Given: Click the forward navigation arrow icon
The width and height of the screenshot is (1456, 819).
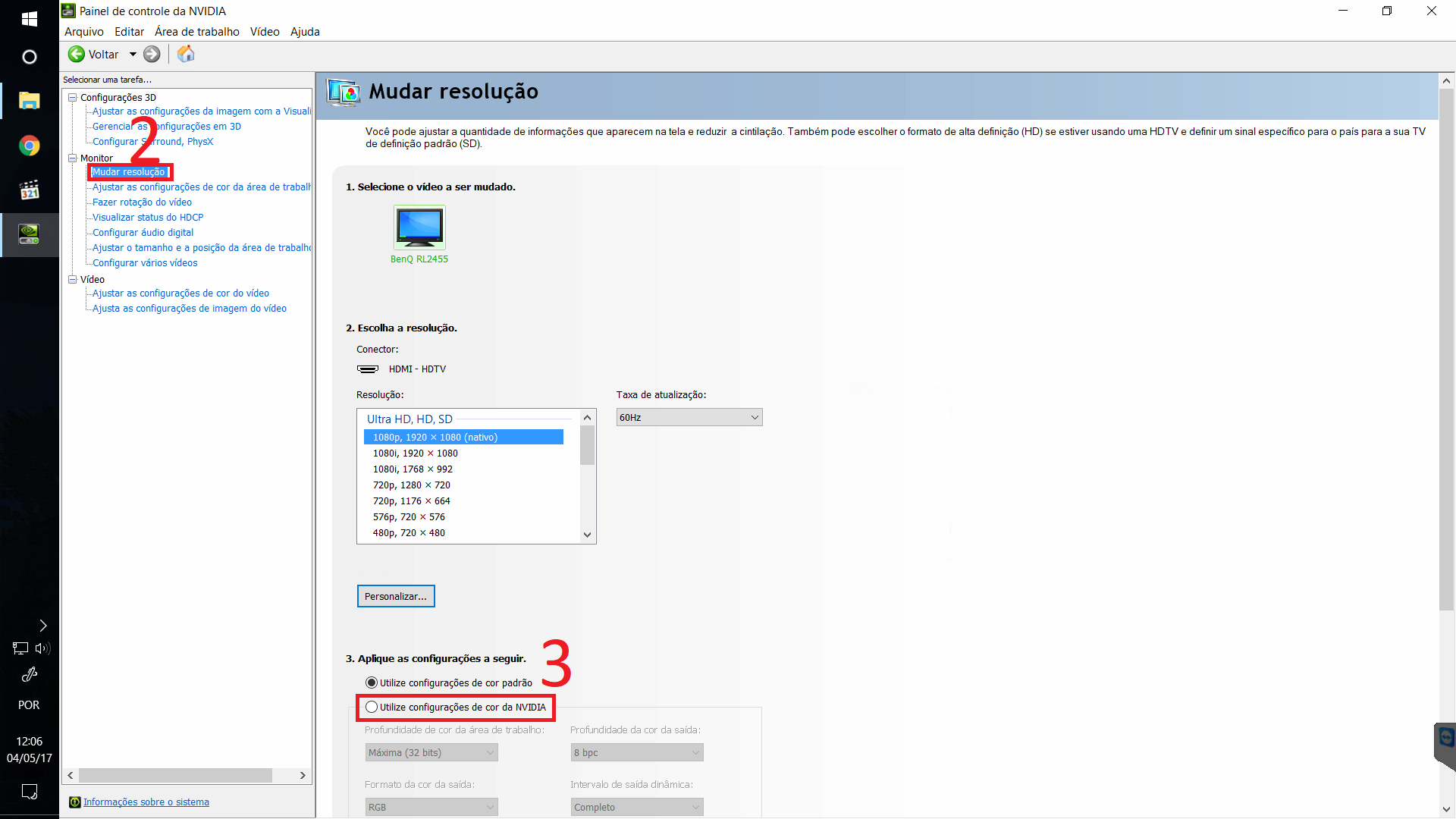Looking at the screenshot, I should click(152, 54).
